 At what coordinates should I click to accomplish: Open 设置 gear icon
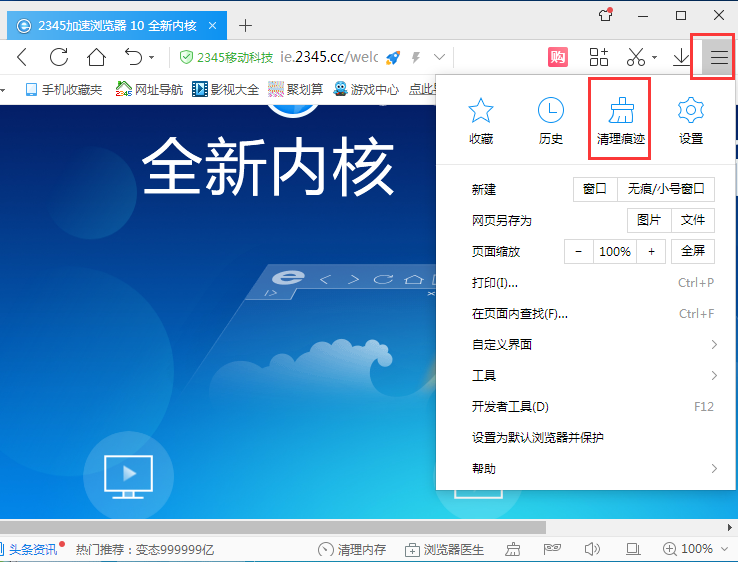coord(690,112)
